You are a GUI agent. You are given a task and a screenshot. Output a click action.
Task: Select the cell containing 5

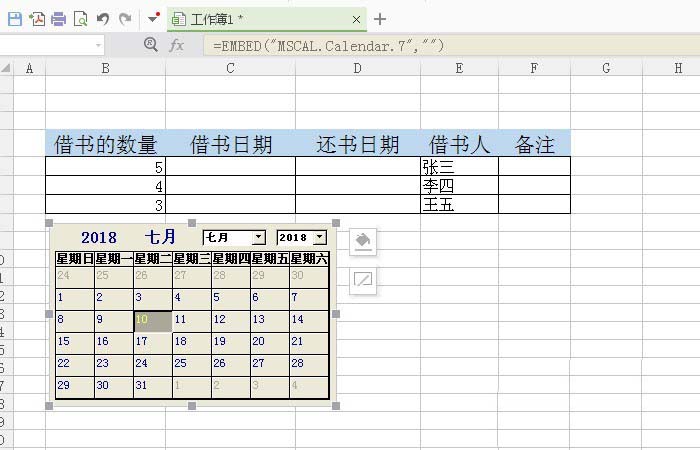(105, 166)
